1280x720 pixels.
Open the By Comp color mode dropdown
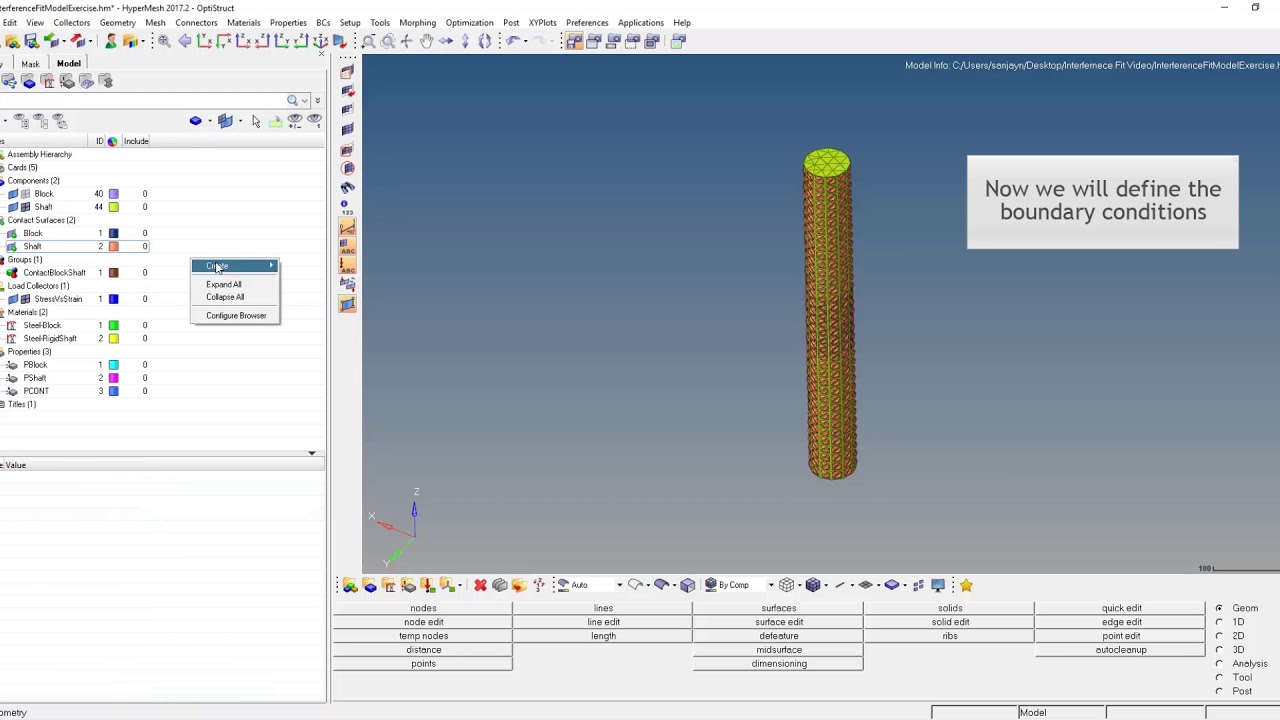(x=770, y=585)
